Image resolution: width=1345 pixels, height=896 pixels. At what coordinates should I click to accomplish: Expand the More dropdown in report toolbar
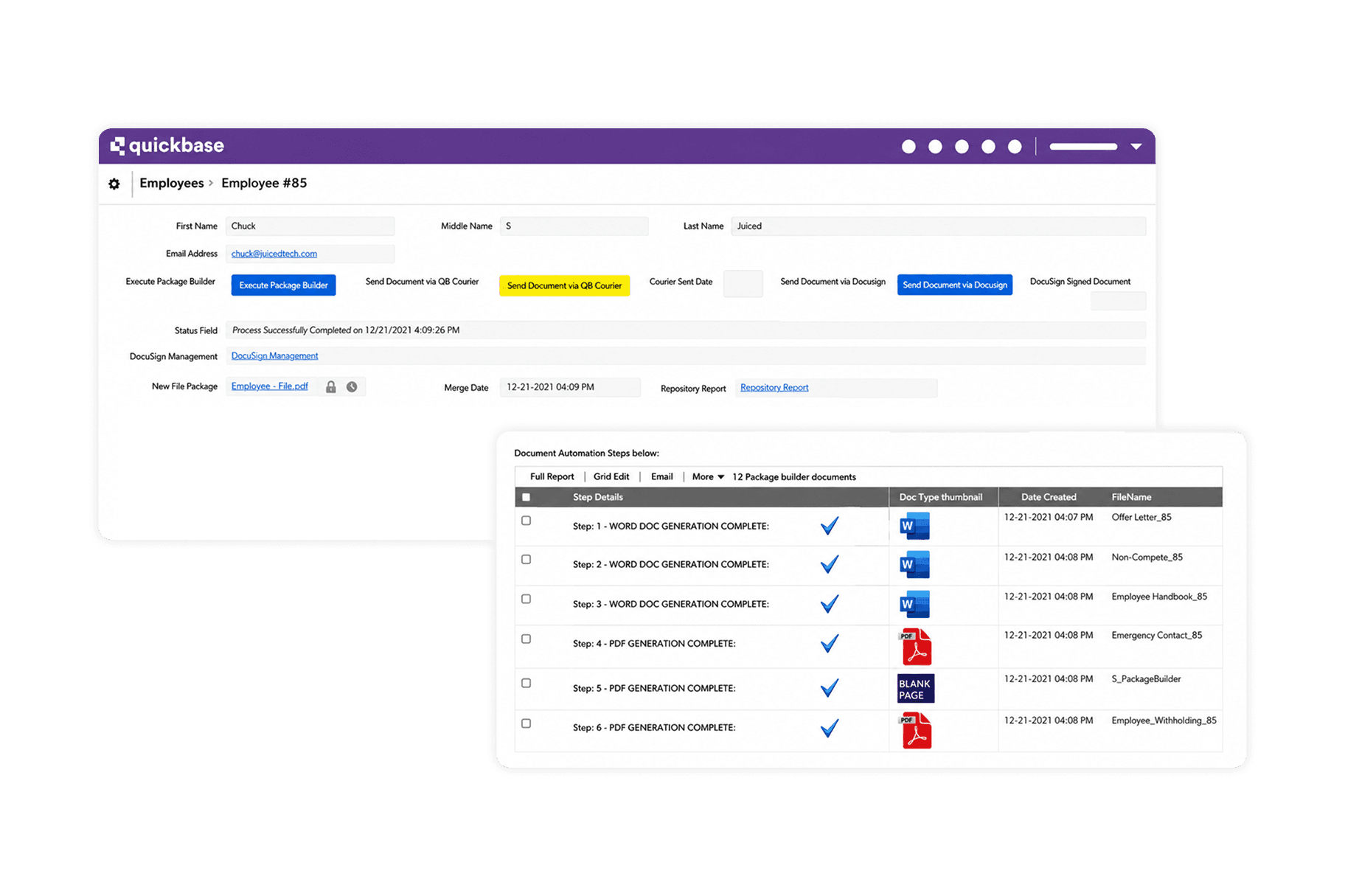tap(708, 477)
